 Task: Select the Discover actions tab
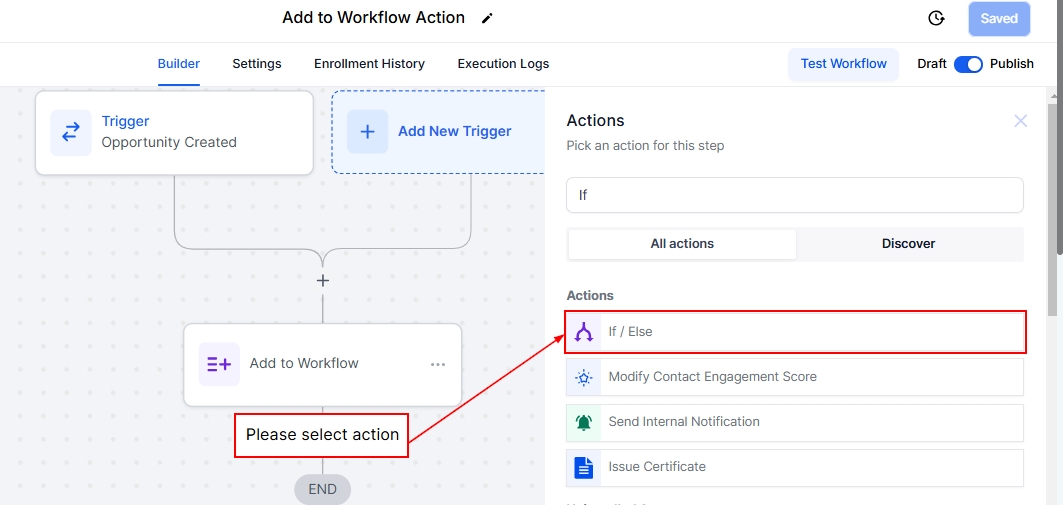908,244
